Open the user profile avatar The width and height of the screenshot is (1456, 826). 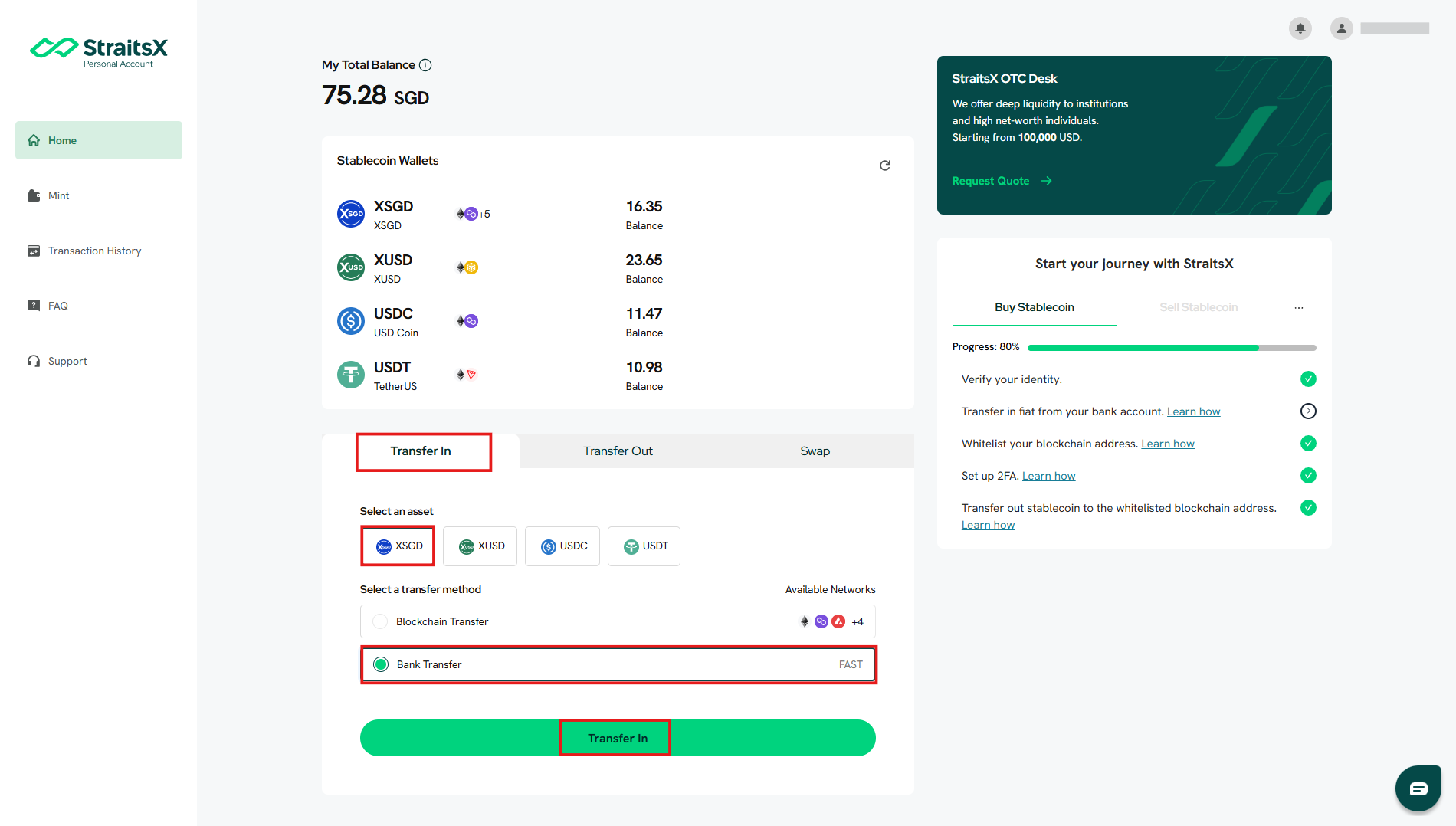[1341, 28]
